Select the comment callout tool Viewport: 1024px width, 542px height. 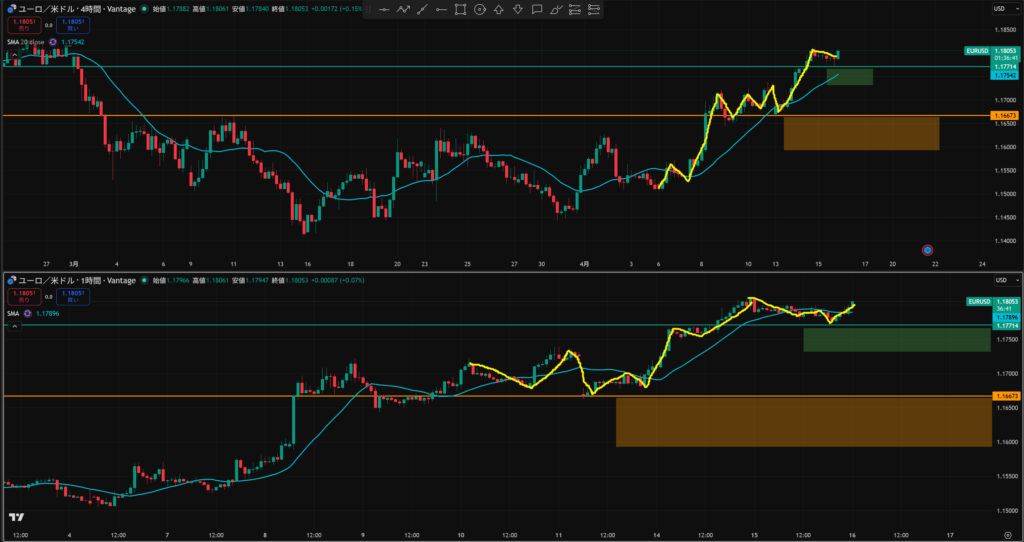click(x=537, y=9)
